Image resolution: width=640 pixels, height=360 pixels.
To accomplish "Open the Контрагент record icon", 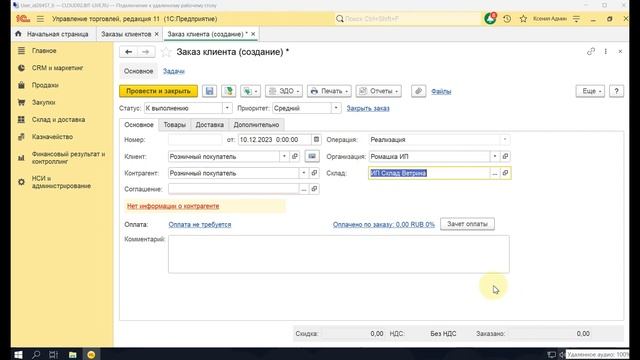I will 314,173.
